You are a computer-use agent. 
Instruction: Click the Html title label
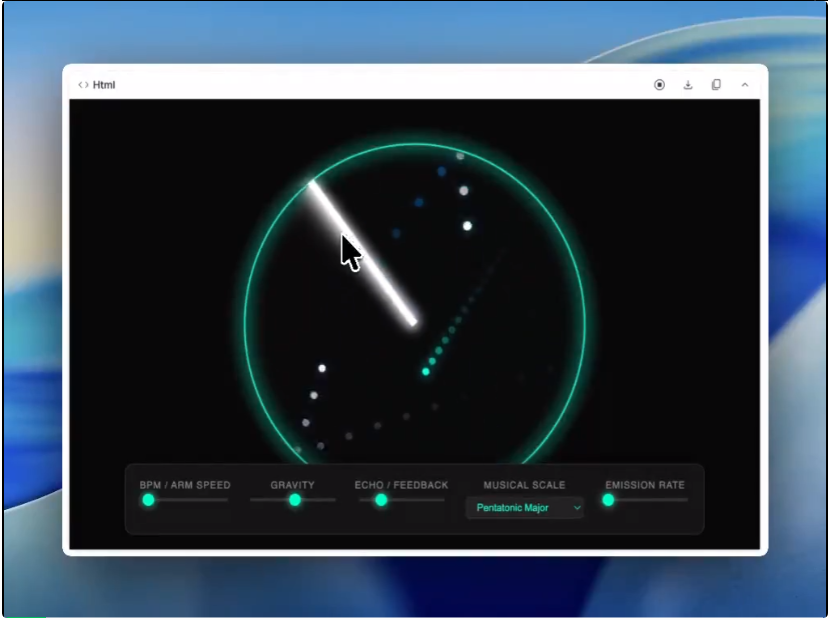[104, 85]
